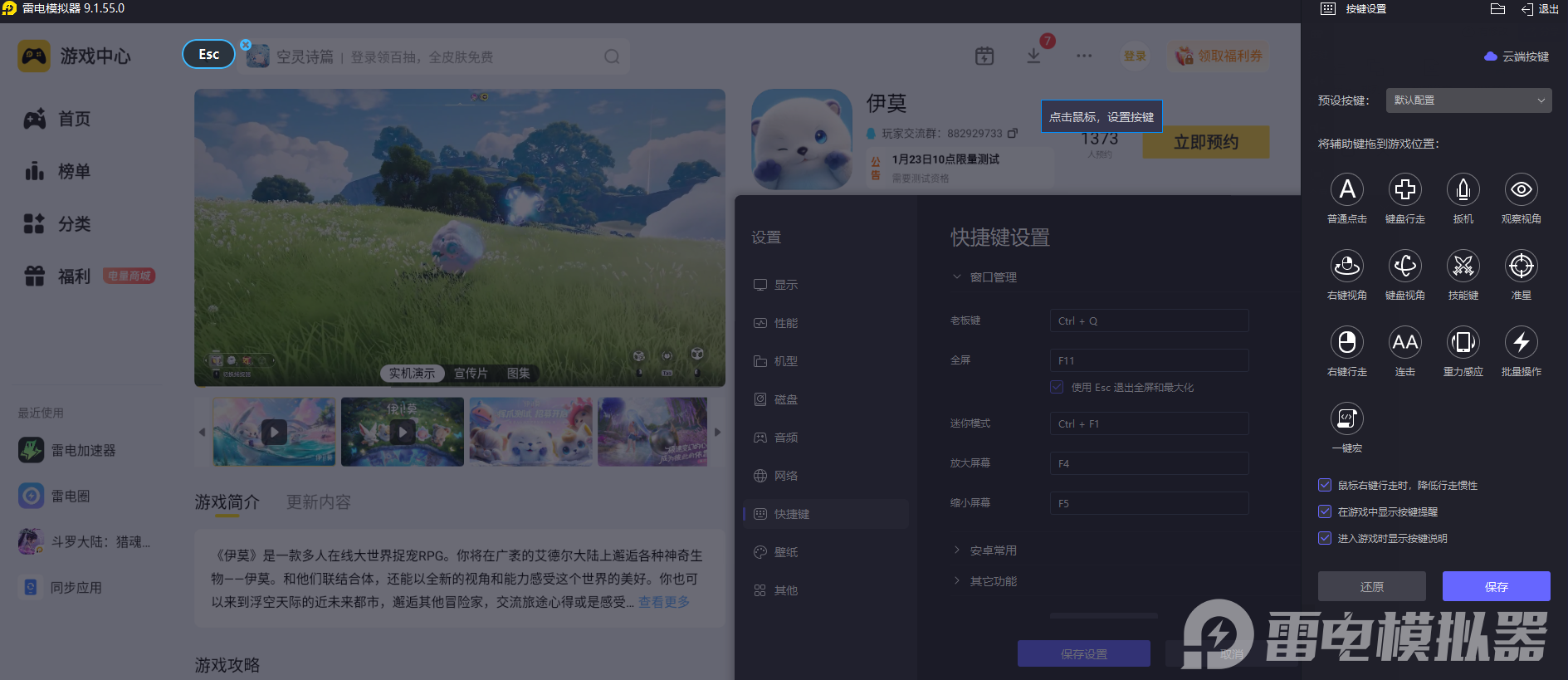Open the 云端按键 cloud keymap
The width and height of the screenshot is (1568, 680).
(1517, 56)
